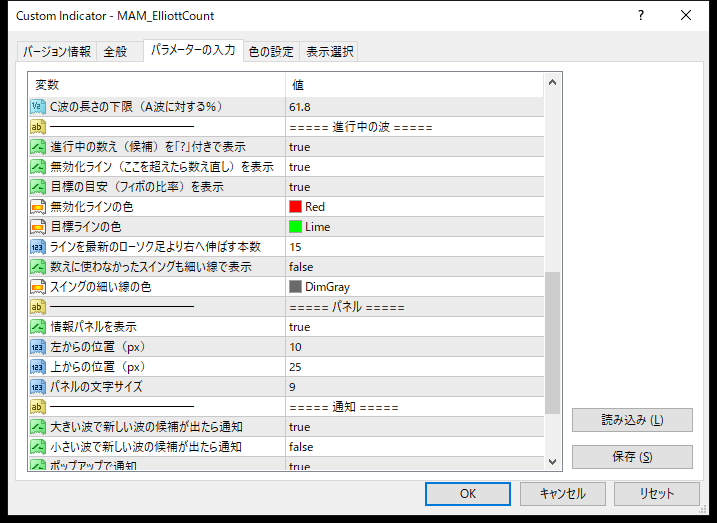This screenshot has height=523, width=717.
Task: Toggle false value of 小さい波で新しい波の候補
Action: [301, 447]
